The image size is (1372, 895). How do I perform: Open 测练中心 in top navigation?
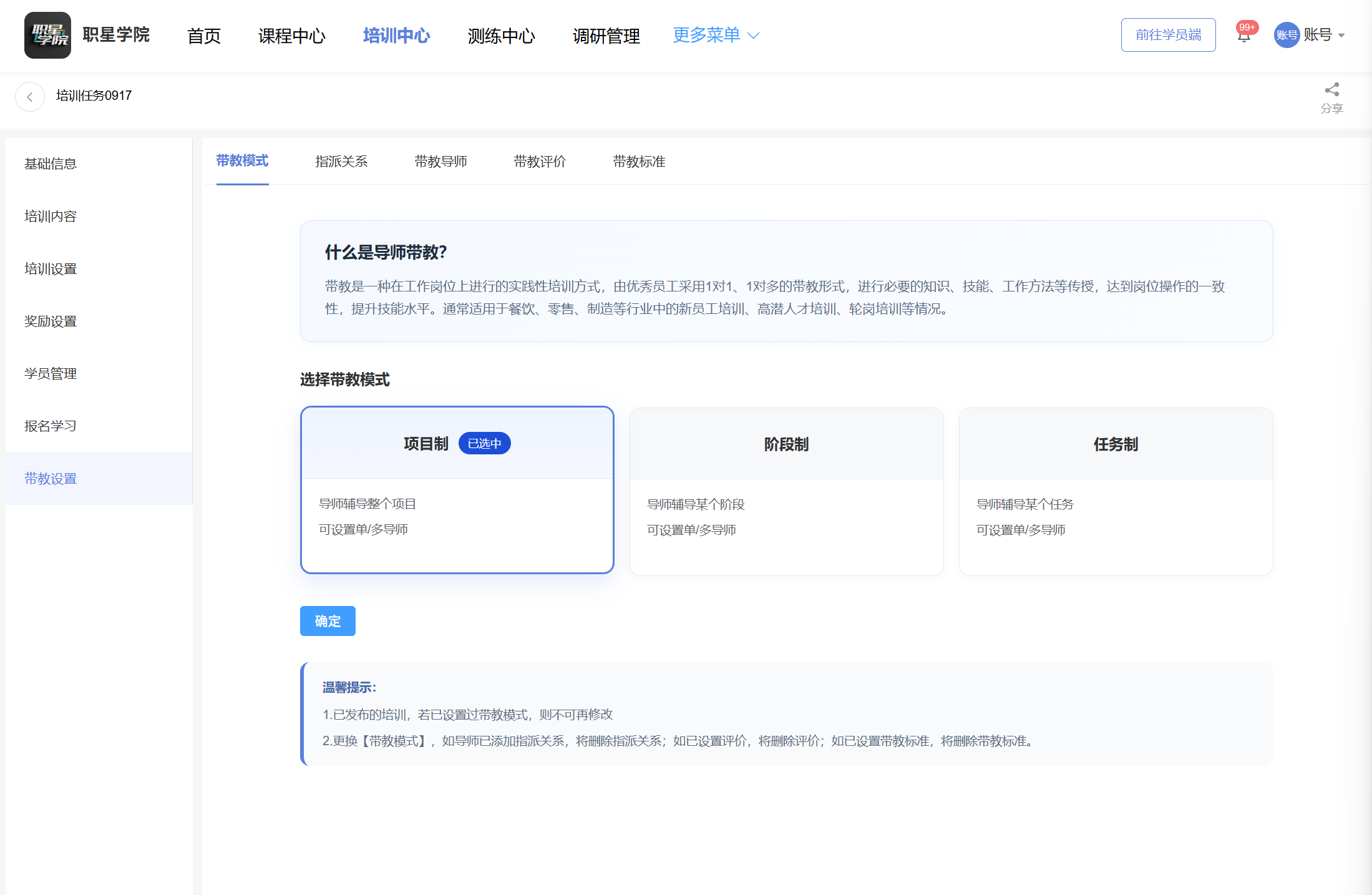point(502,36)
